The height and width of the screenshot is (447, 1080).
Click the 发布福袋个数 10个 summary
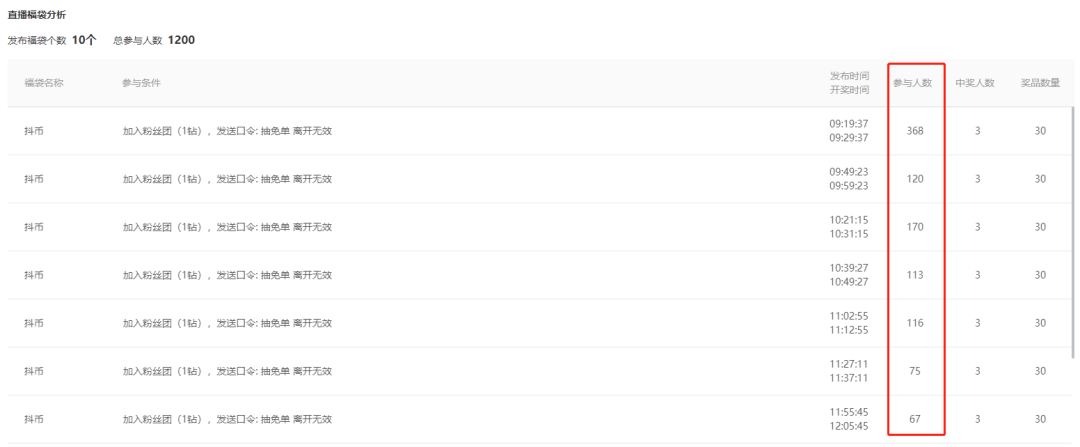(x=52, y=40)
